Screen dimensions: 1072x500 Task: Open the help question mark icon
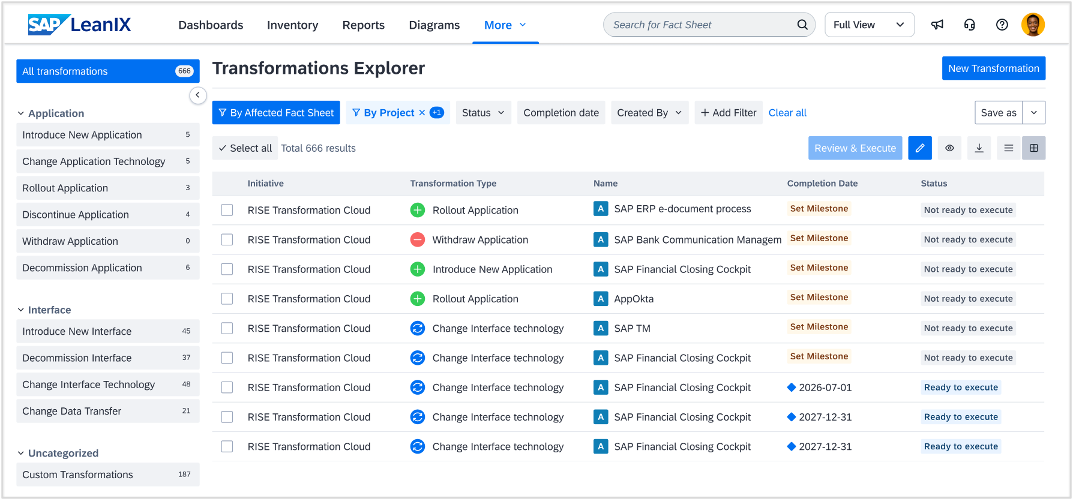click(1002, 25)
